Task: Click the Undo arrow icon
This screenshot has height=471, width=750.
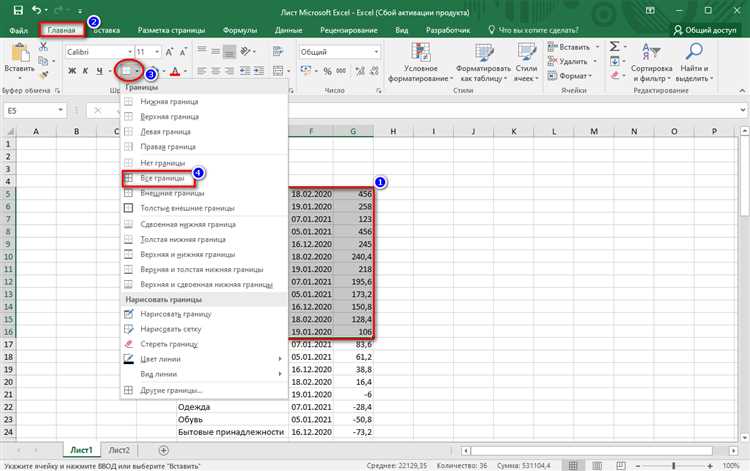Action: click(x=36, y=10)
